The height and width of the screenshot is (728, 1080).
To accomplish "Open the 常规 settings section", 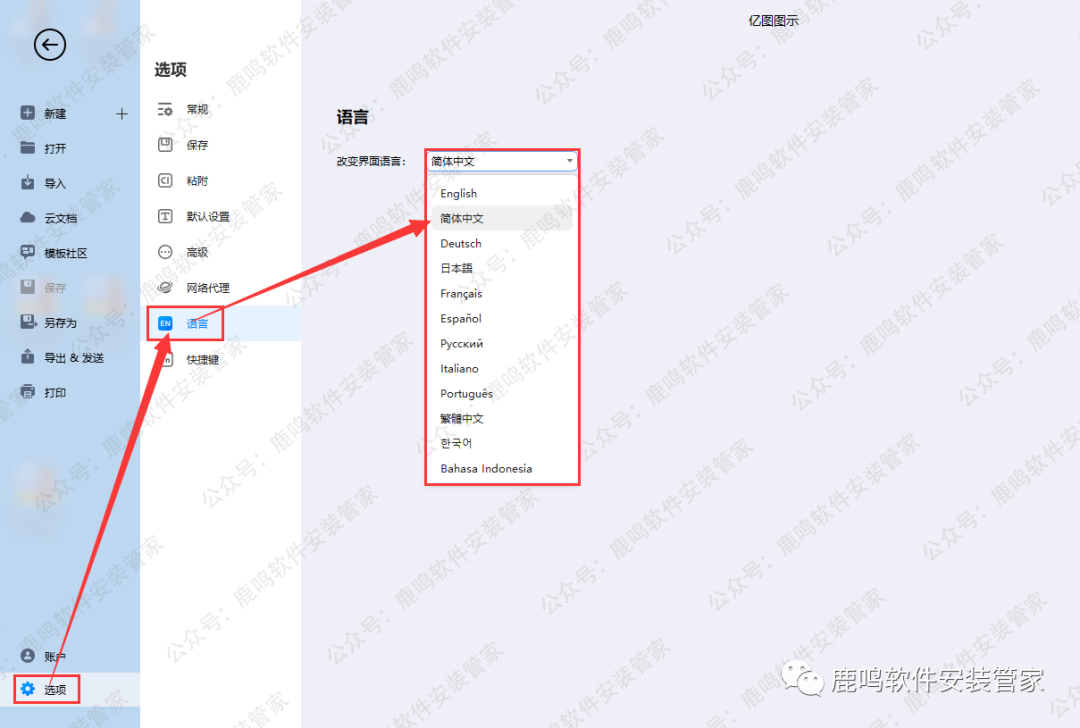I will coord(197,110).
